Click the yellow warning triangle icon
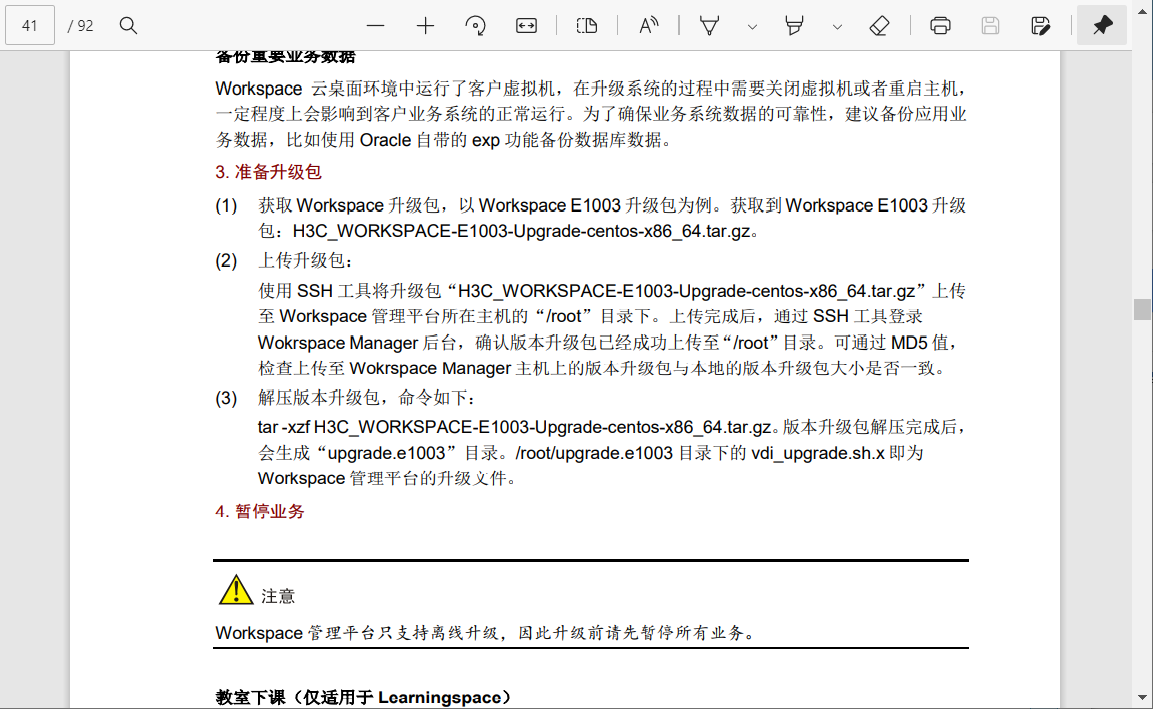1153x709 pixels. tap(235, 590)
